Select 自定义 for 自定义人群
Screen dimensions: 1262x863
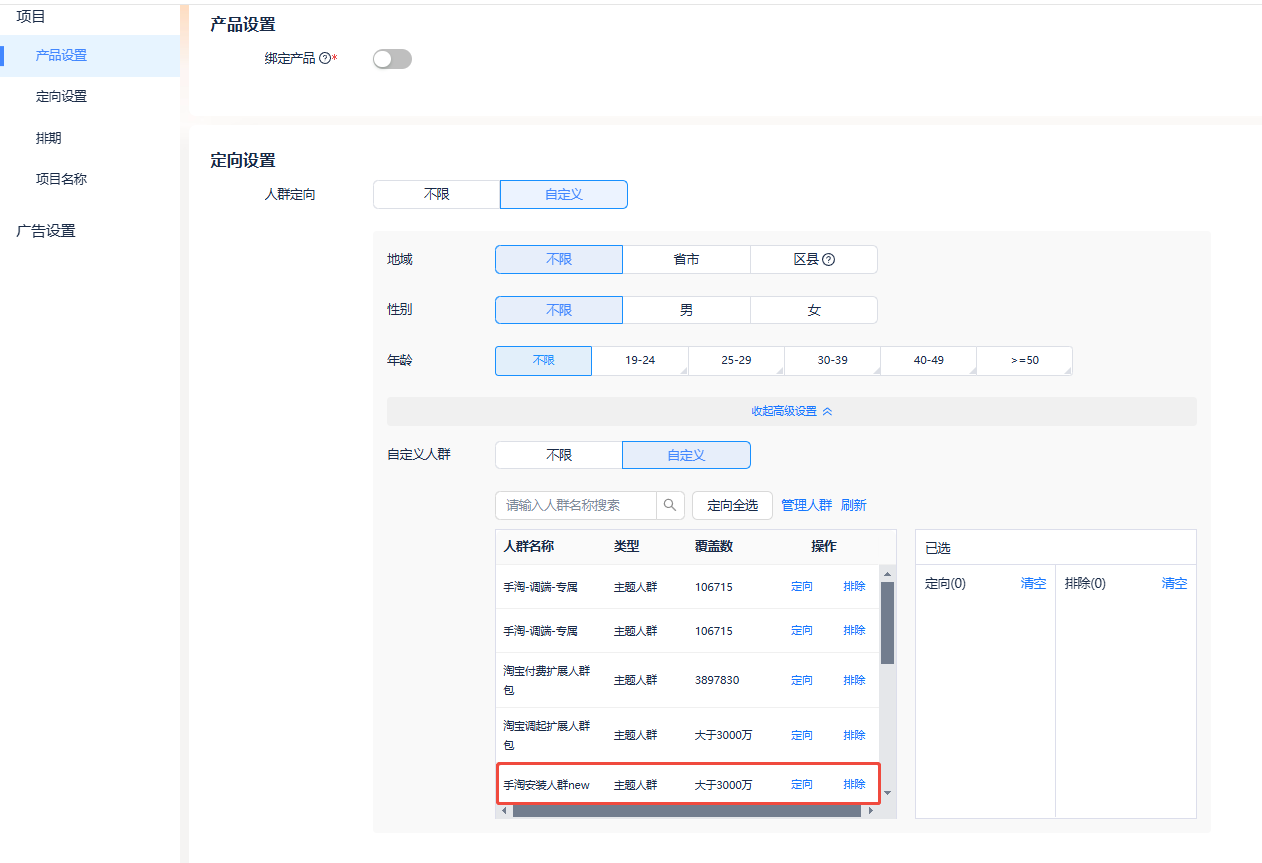coord(686,455)
